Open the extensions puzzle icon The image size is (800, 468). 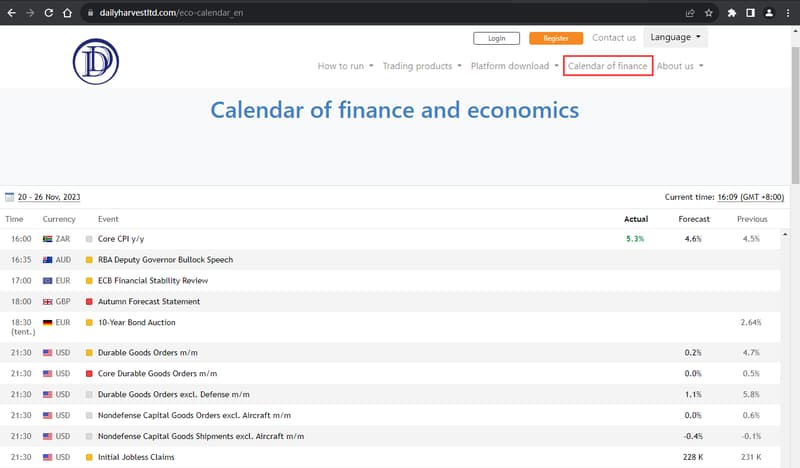(x=732, y=13)
